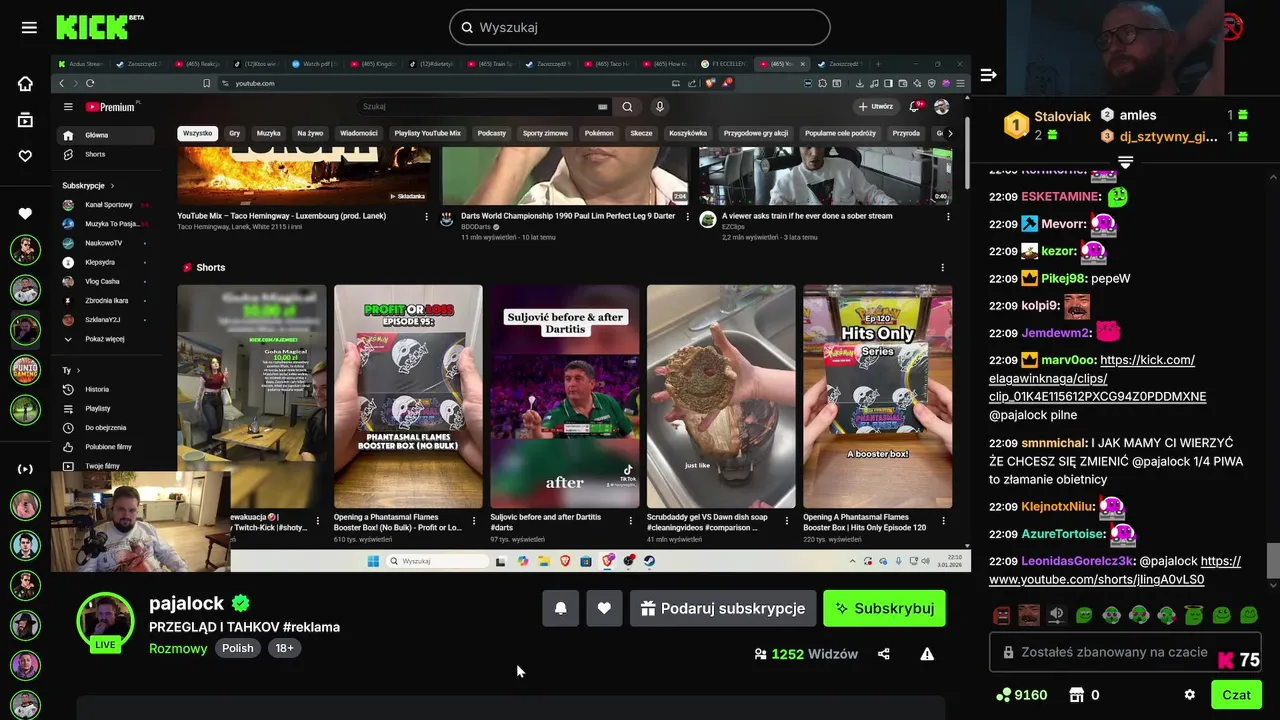This screenshot has height=720, width=1280.
Task: Expand the 'Ty' section chevron in streamed YouTube
Action: pyautogui.click(x=79, y=370)
